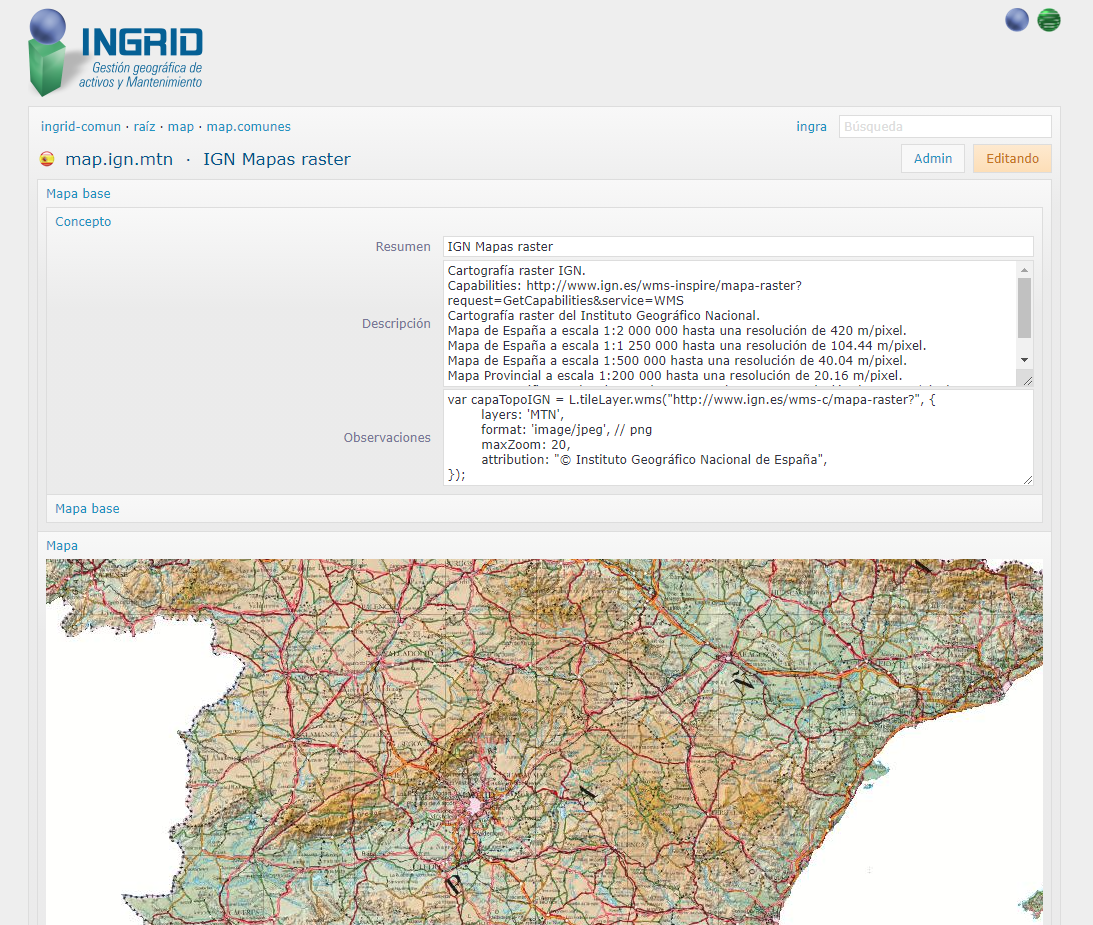This screenshot has width=1093, height=925.
Task: Click 'Gestión geográfica de activos' tagline
Action: tap(141, 75)
